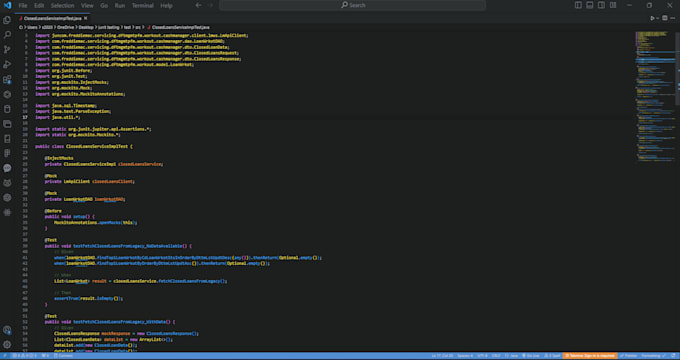Click line number 17 in the gutter
Screen dimensions: 680x360
click(x=25, y=117)
